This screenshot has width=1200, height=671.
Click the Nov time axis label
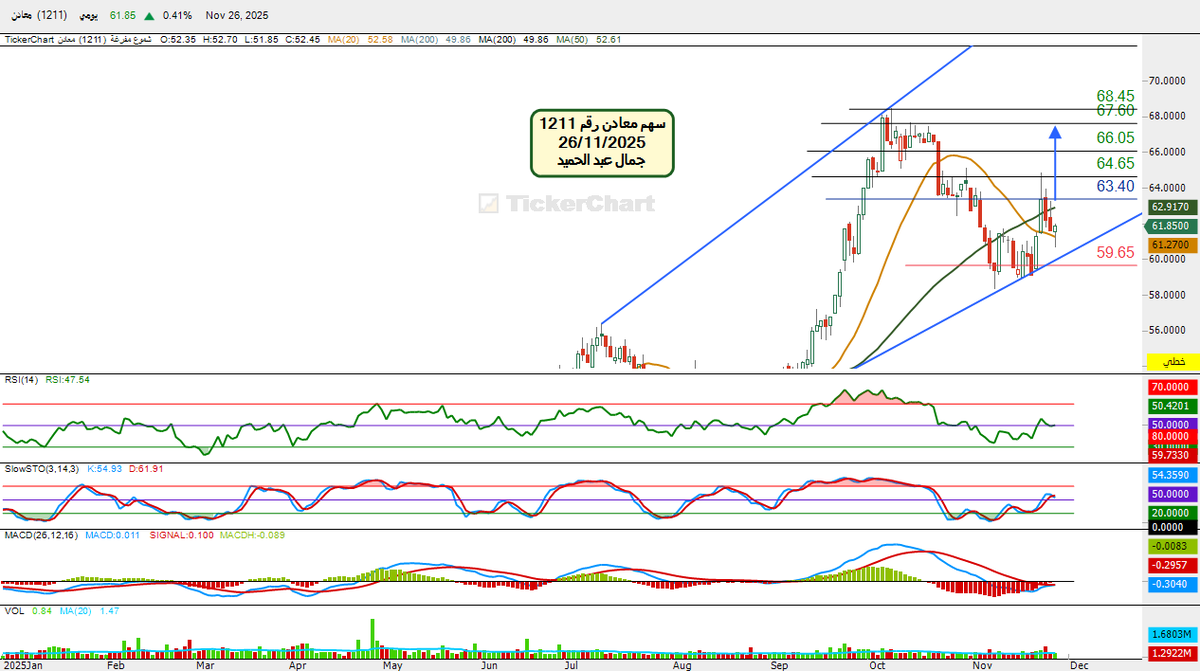click(980, 664)
